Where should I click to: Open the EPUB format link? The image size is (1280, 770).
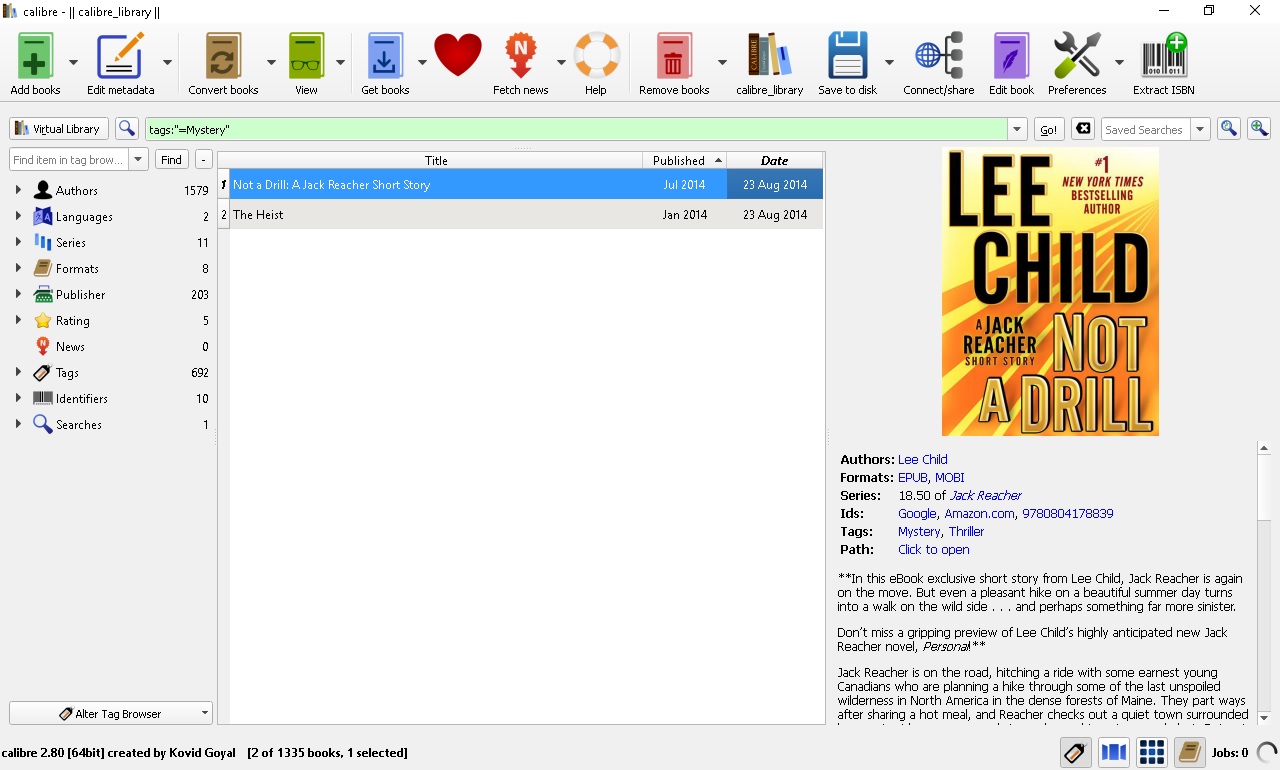[912, 478]
